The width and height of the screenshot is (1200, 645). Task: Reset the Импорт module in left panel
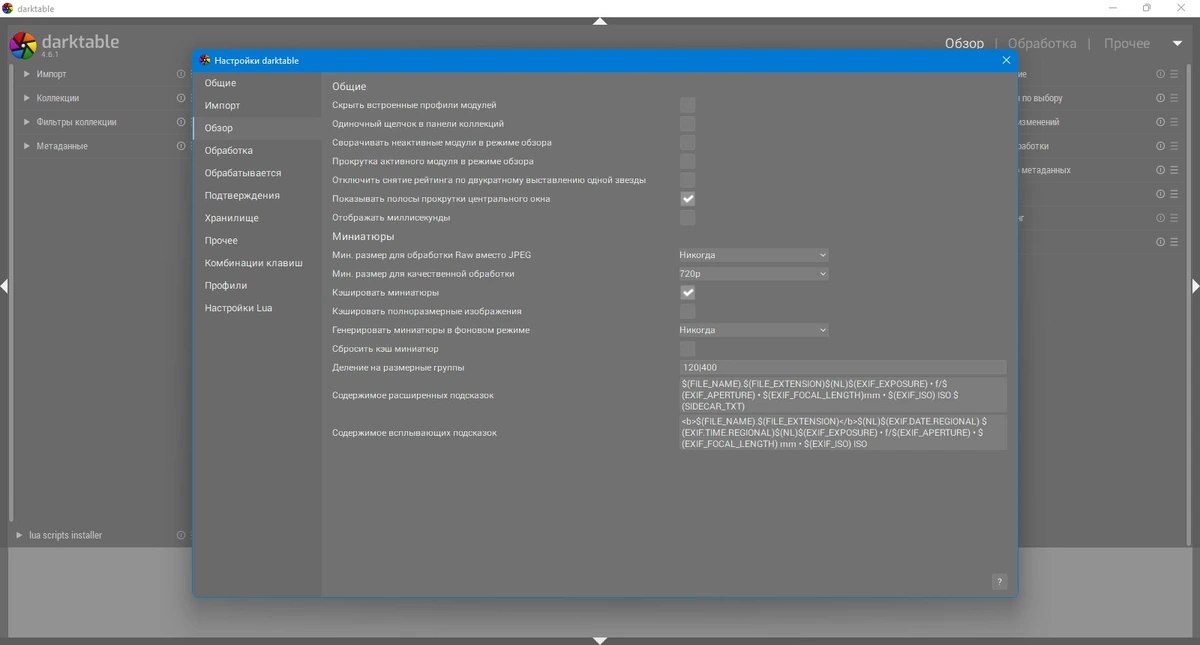tap(181, 74)
